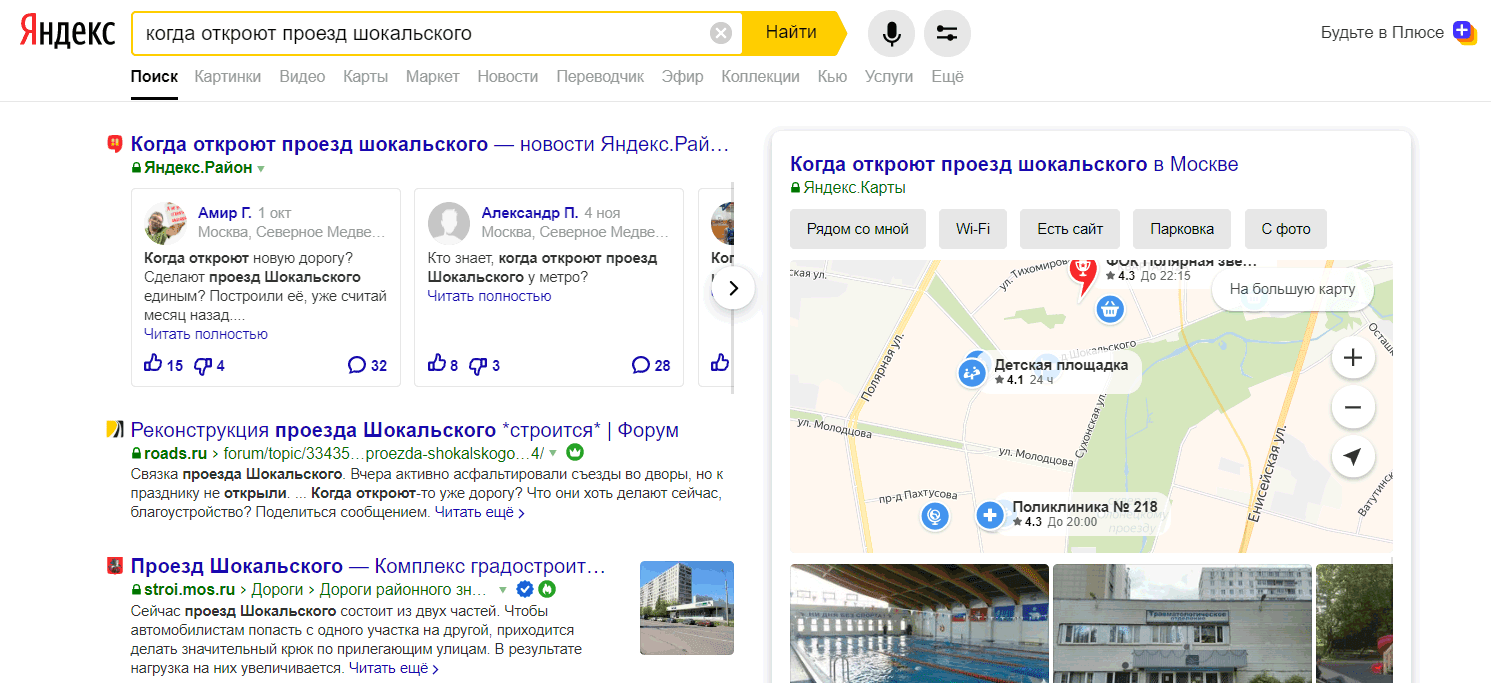Open swimming pool photo thumbnail
Image resolution: width=1491 pixels, height=683 pixels.
pos(920,623)
